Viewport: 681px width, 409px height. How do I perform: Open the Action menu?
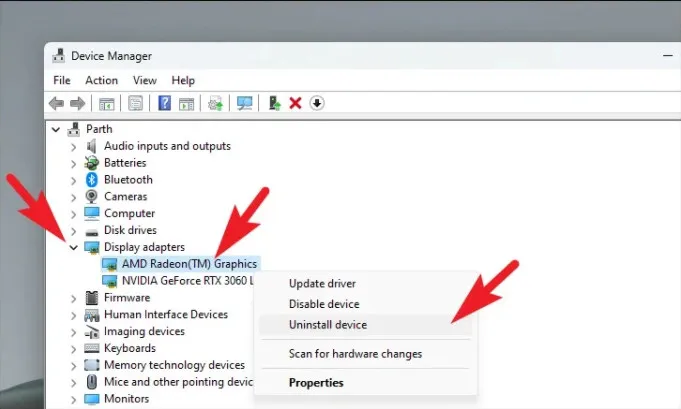coord(101,80)
